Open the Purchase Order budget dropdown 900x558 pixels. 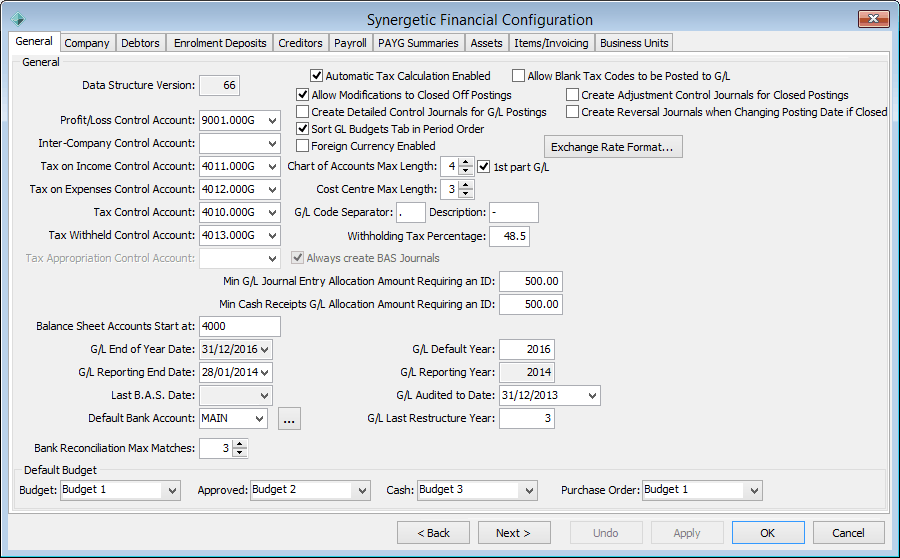coord(754,491)
